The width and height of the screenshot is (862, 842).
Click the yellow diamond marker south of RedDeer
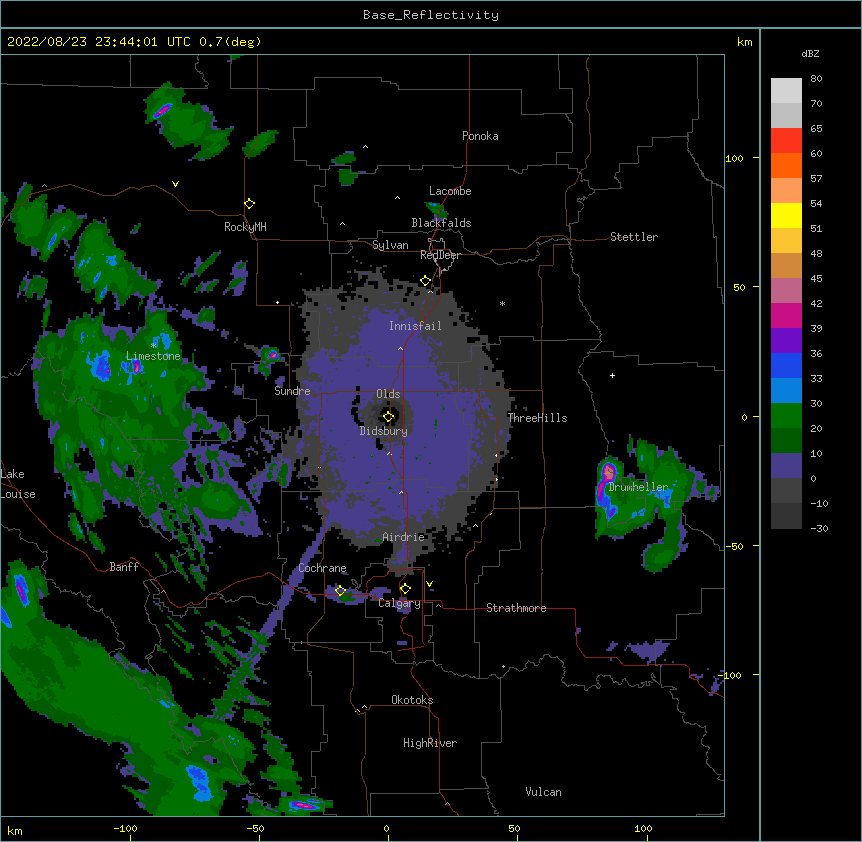(426, 281)
